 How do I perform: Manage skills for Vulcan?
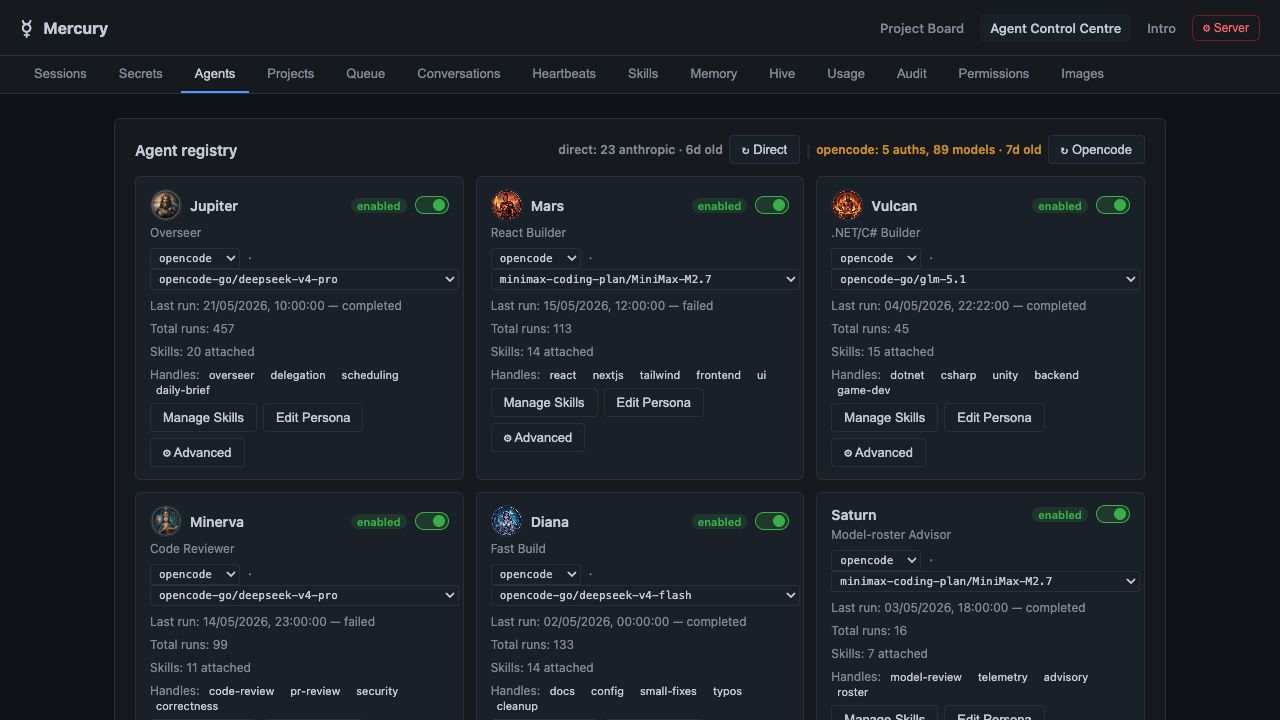tap(884, 418)
